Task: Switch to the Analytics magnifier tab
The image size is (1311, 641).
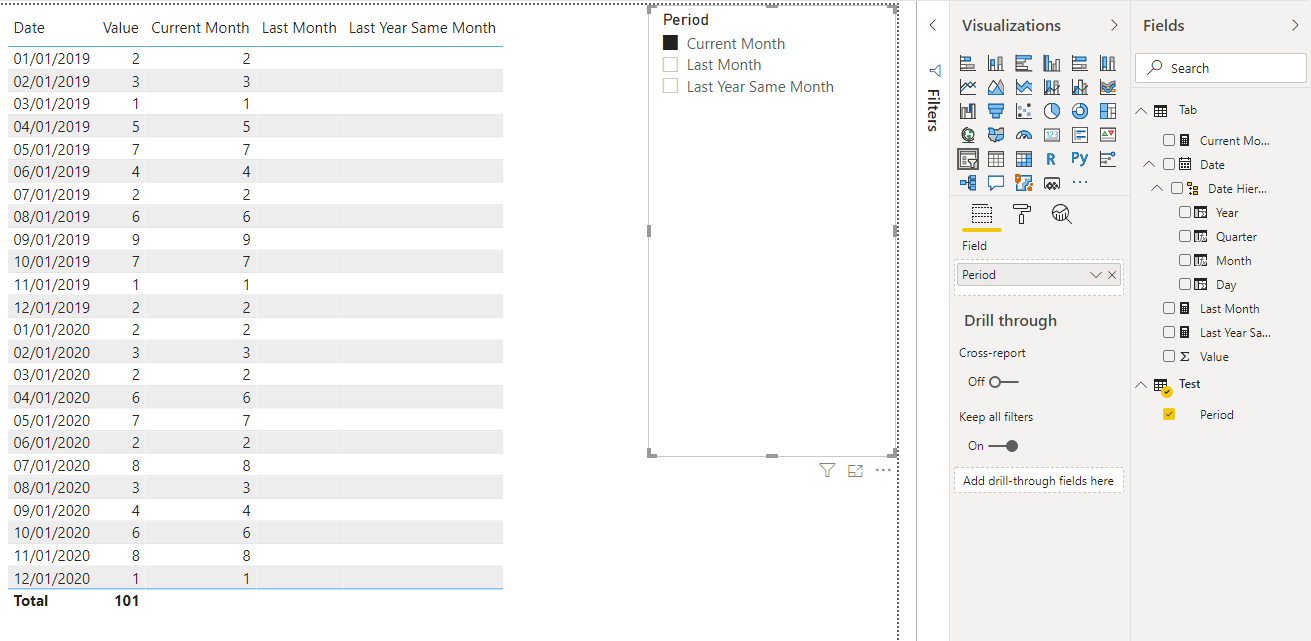Action: tap(1061, 213)
